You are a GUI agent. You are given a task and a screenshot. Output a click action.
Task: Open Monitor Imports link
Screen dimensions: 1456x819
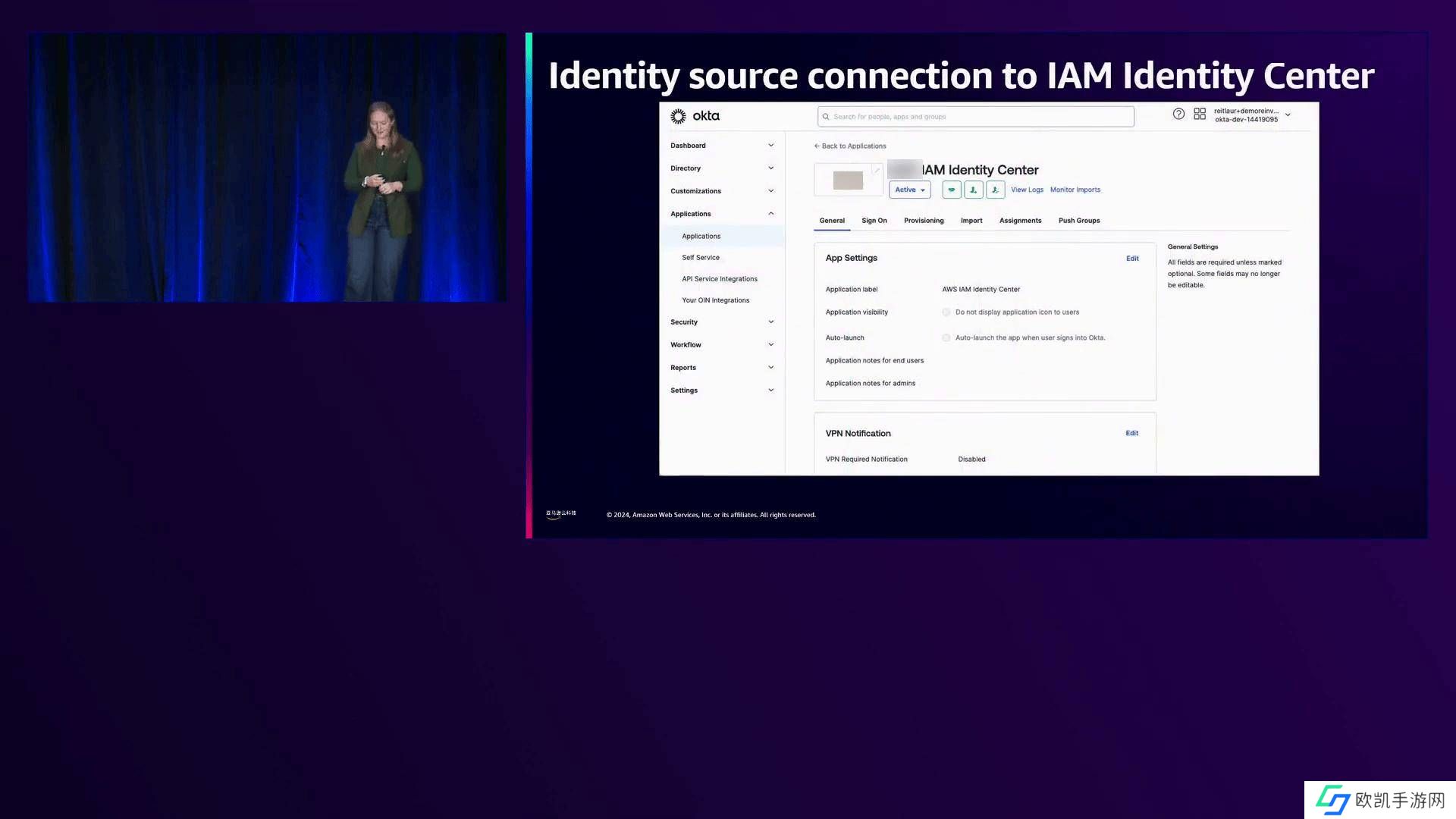click(x=1075, y=190)
